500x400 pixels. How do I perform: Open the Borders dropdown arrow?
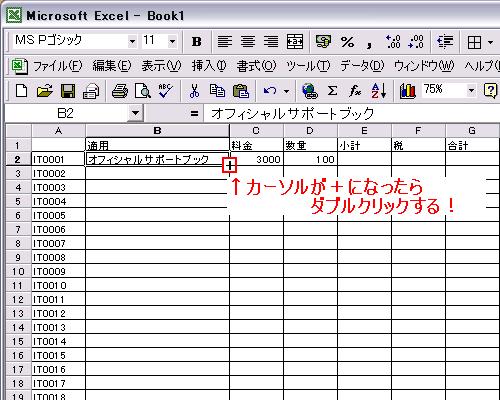pos(490,42)
